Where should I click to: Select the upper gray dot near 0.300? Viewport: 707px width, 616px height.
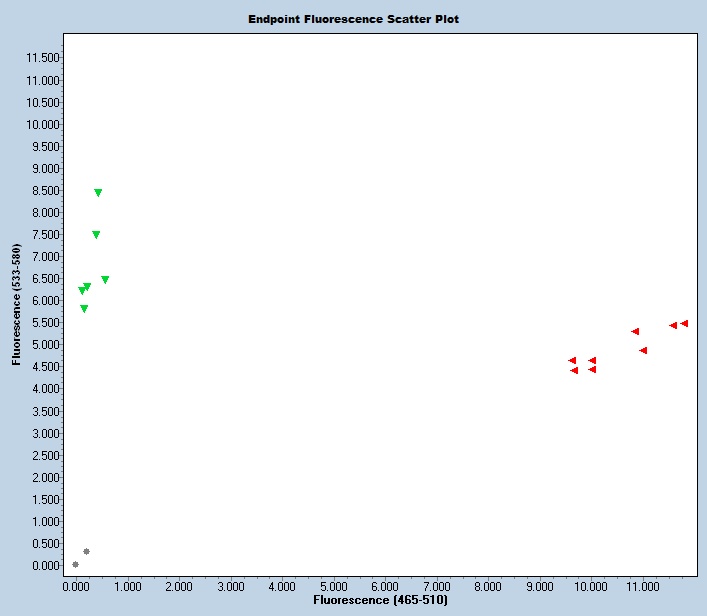point(86,552)
